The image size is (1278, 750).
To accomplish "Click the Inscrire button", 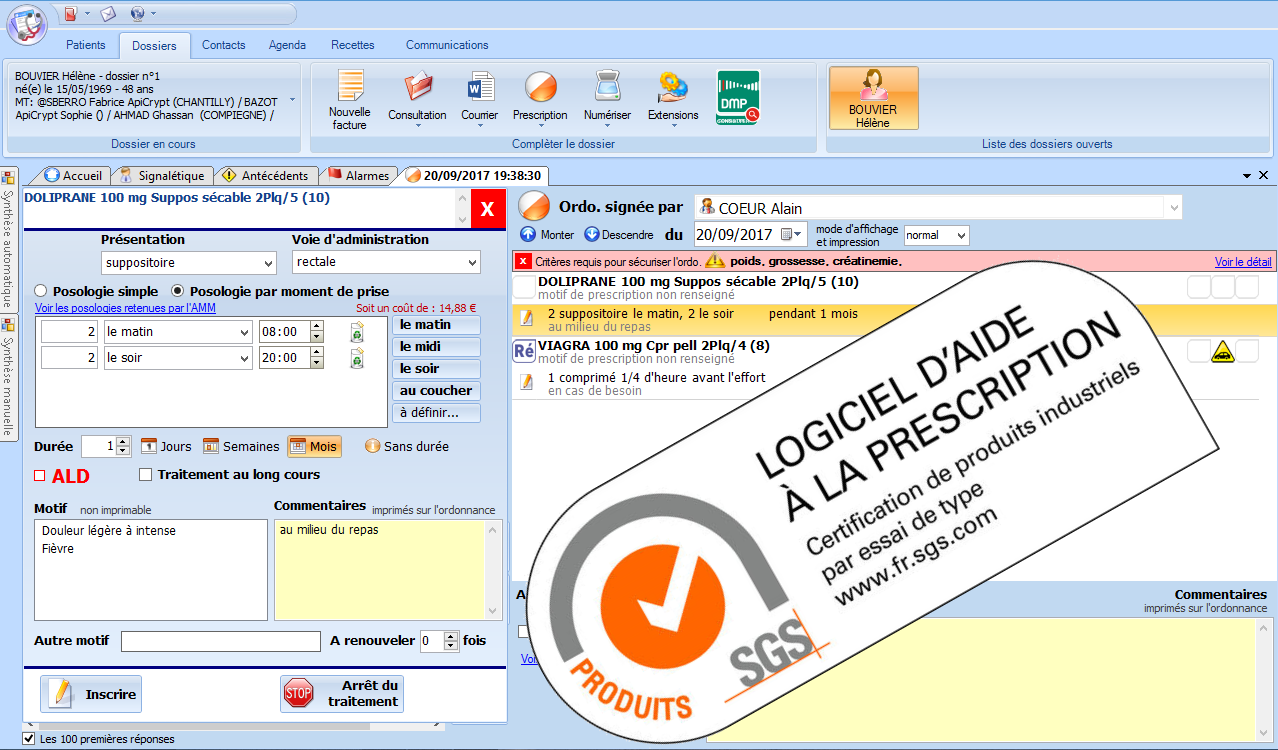I will tap(91, 694).
